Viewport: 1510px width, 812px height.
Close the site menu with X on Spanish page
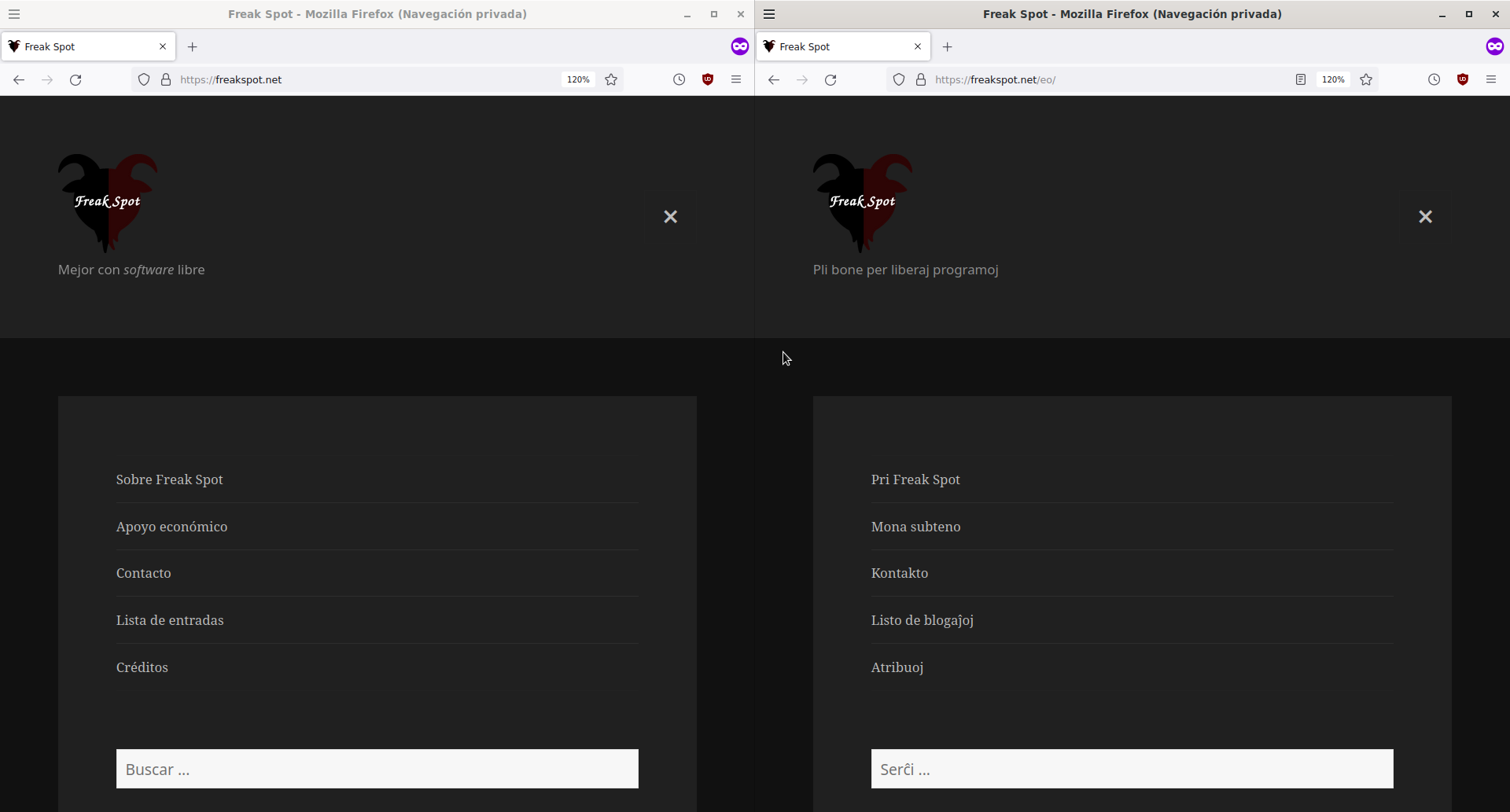pyautogui.click(x=670, y=216)
